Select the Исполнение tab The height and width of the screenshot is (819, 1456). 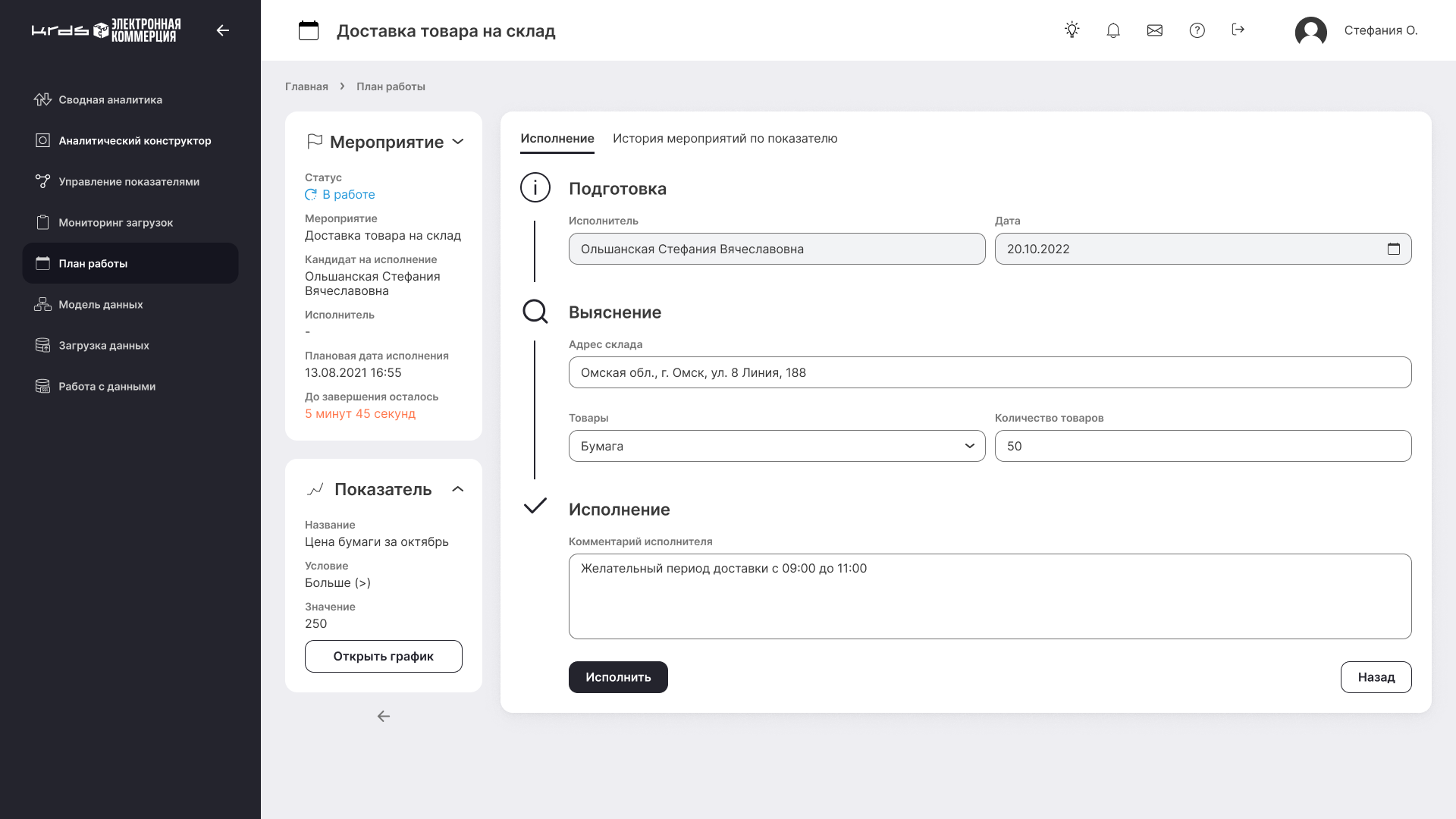(557, 139)
